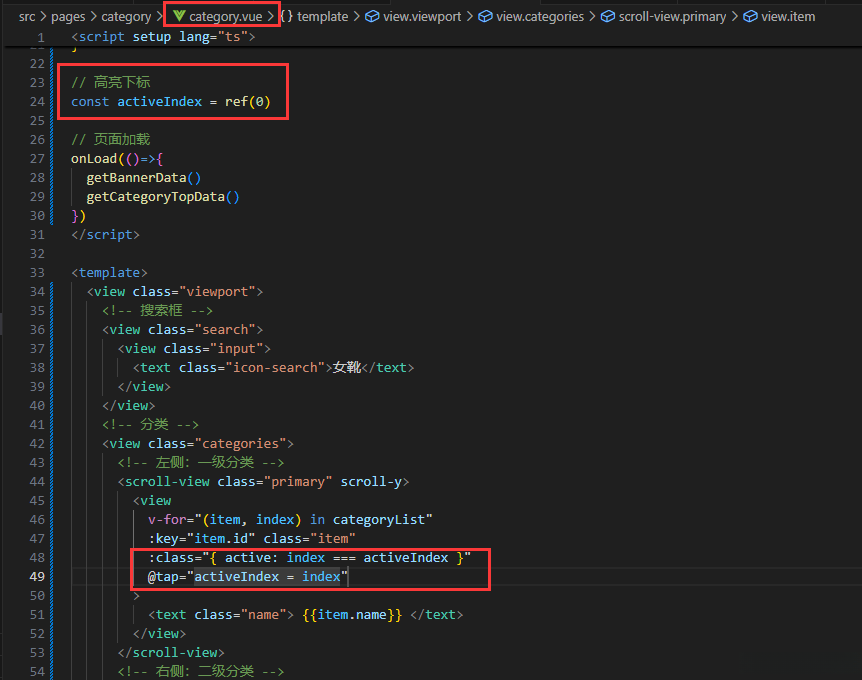
Task: Click the 'onLoad' call on line 27
Action: [94, 159]
